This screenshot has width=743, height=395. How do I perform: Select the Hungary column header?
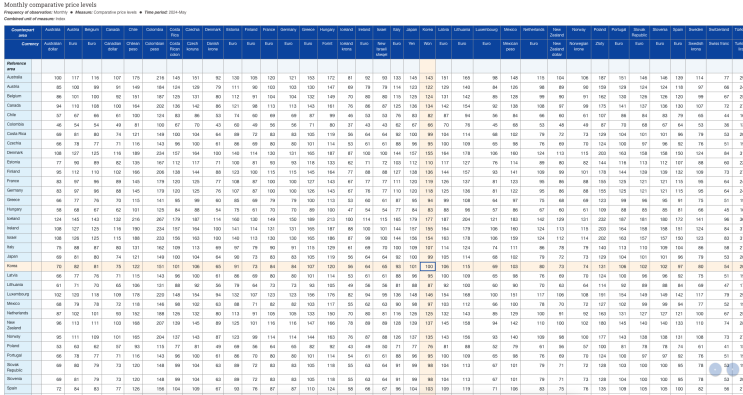coord(327,32)
